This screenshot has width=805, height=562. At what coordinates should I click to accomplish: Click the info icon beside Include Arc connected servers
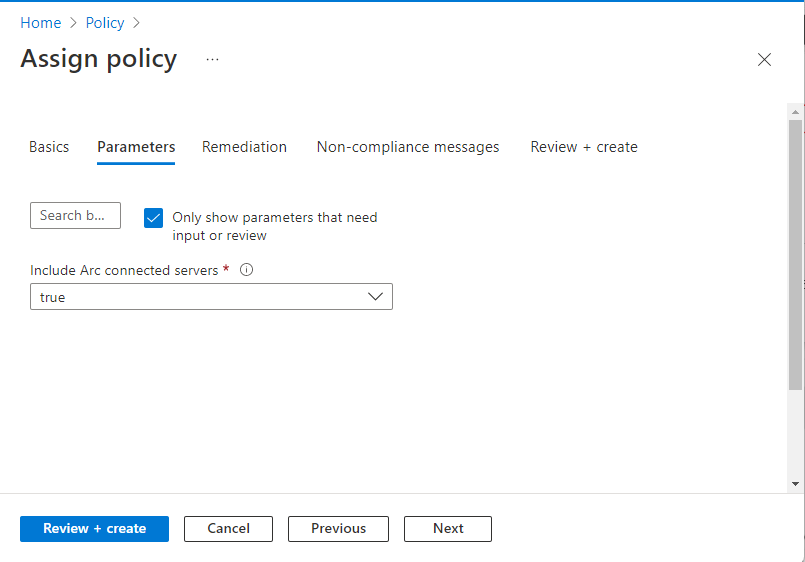[x=246, y=270]
